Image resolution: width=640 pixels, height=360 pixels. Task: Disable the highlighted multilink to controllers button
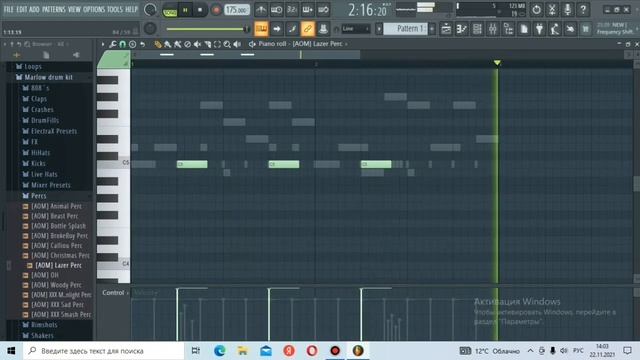[x=307, y=29]
